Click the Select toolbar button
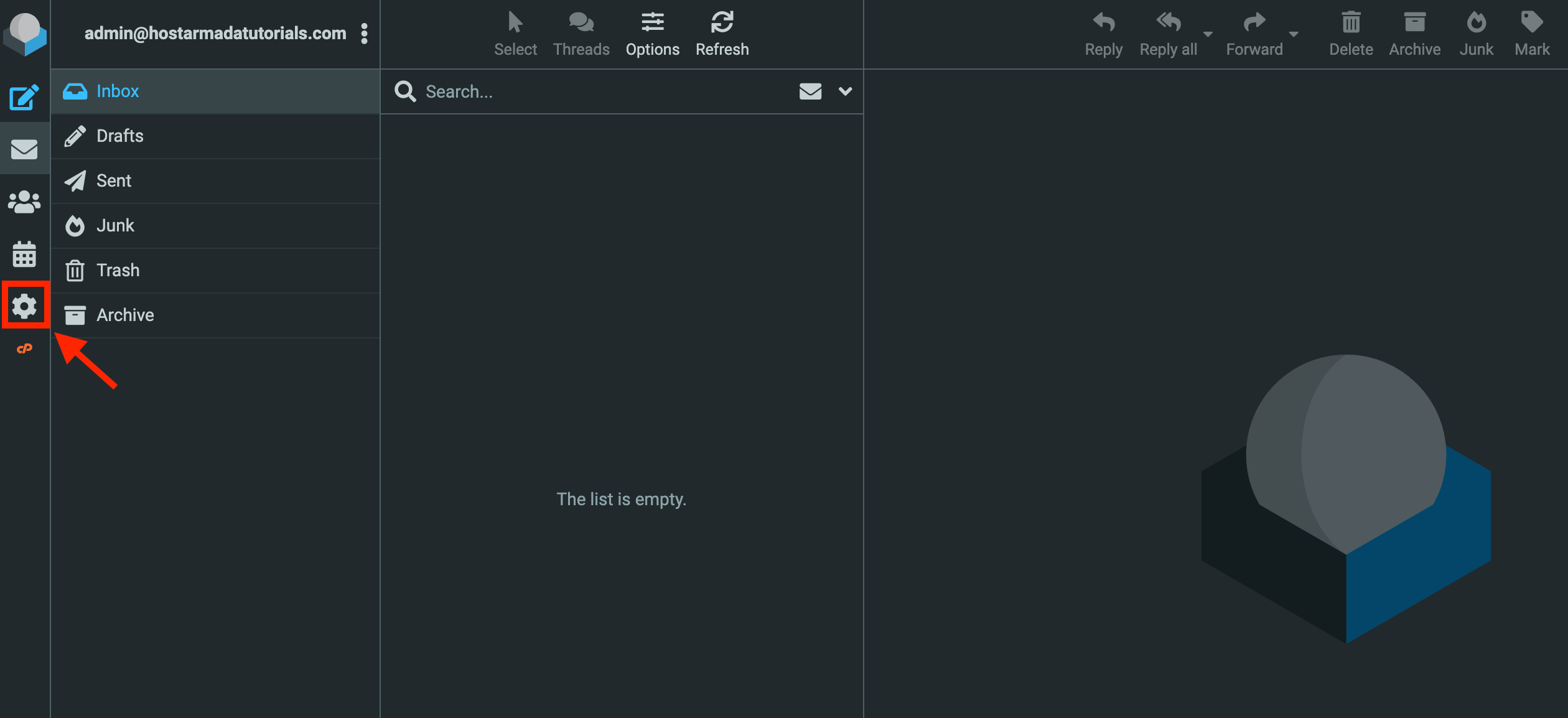Image resolution: width=1568 pixels, height=718 pixels. (x=515, y=34)
